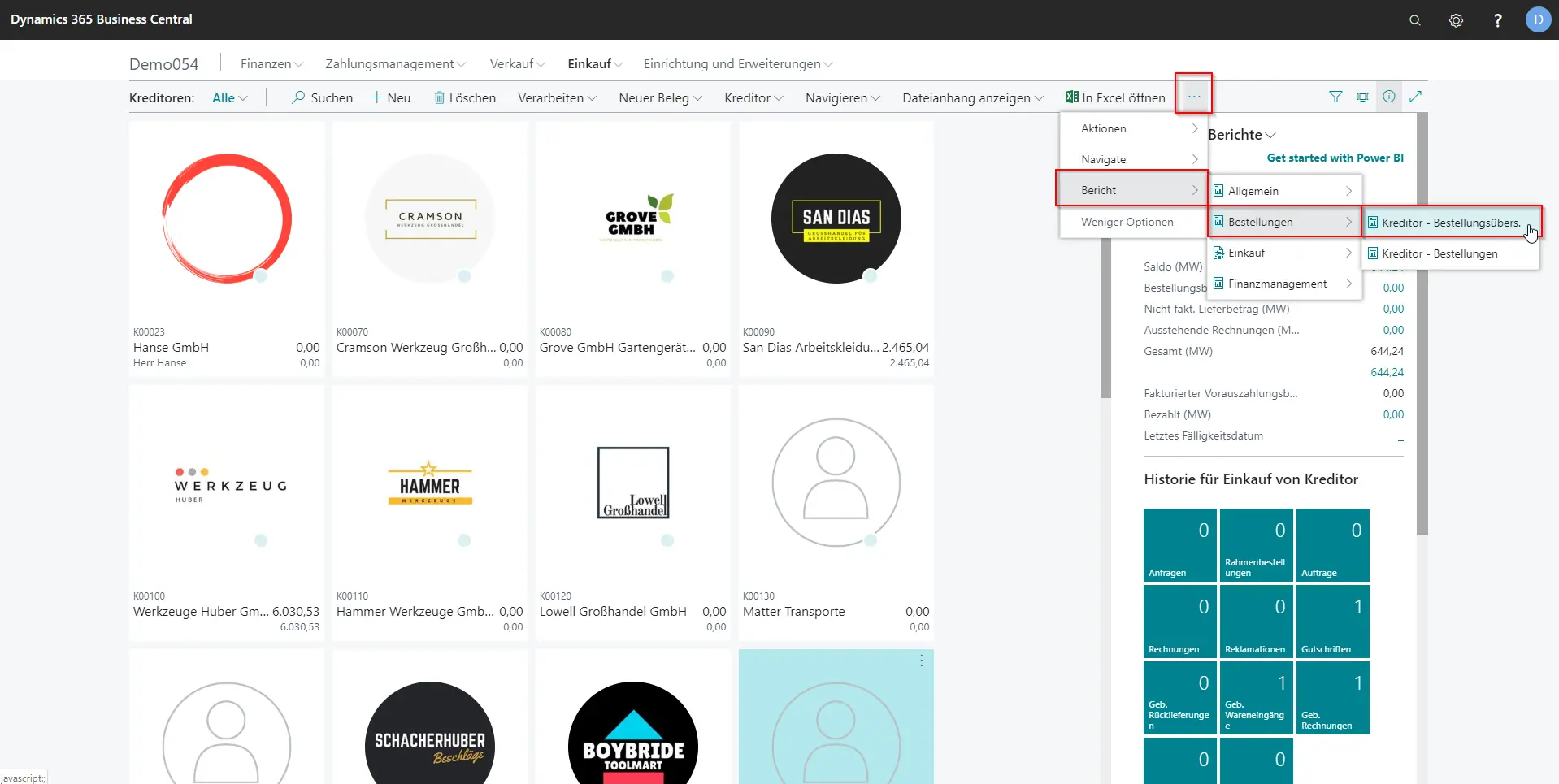Open the Hanse GmbH vendor tile
The width and height of the screenshot is (1559, 784).
coord(227,249)
